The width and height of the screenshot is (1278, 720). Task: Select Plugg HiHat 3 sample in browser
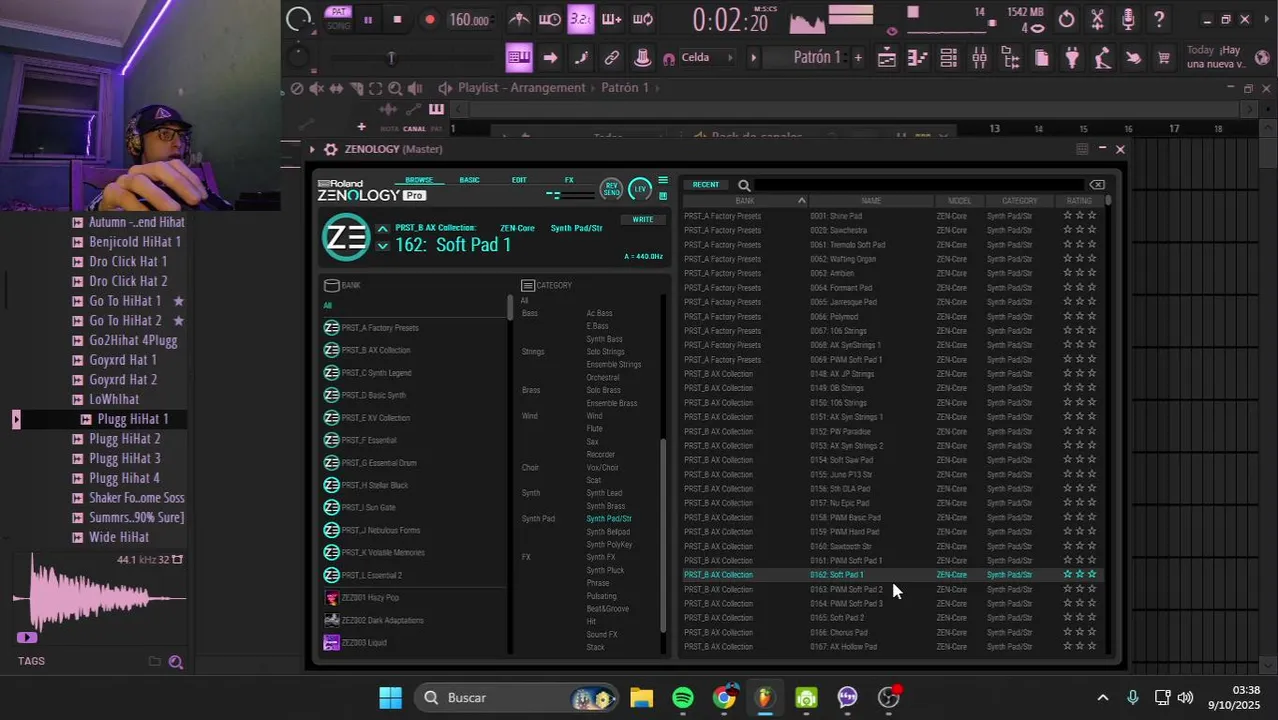tap(124, 459)
